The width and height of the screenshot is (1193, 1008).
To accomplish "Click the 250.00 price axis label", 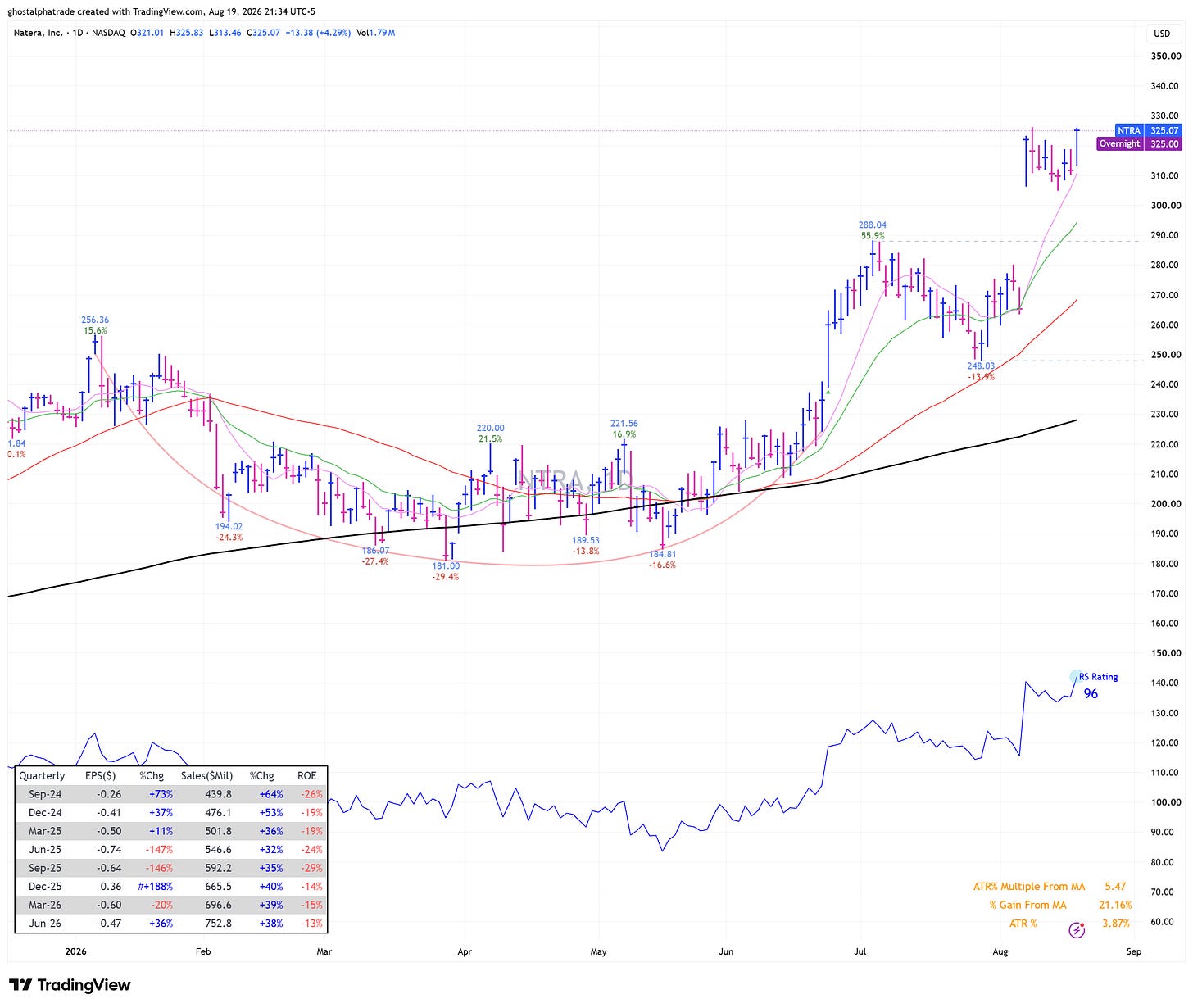I will 1164,355.
